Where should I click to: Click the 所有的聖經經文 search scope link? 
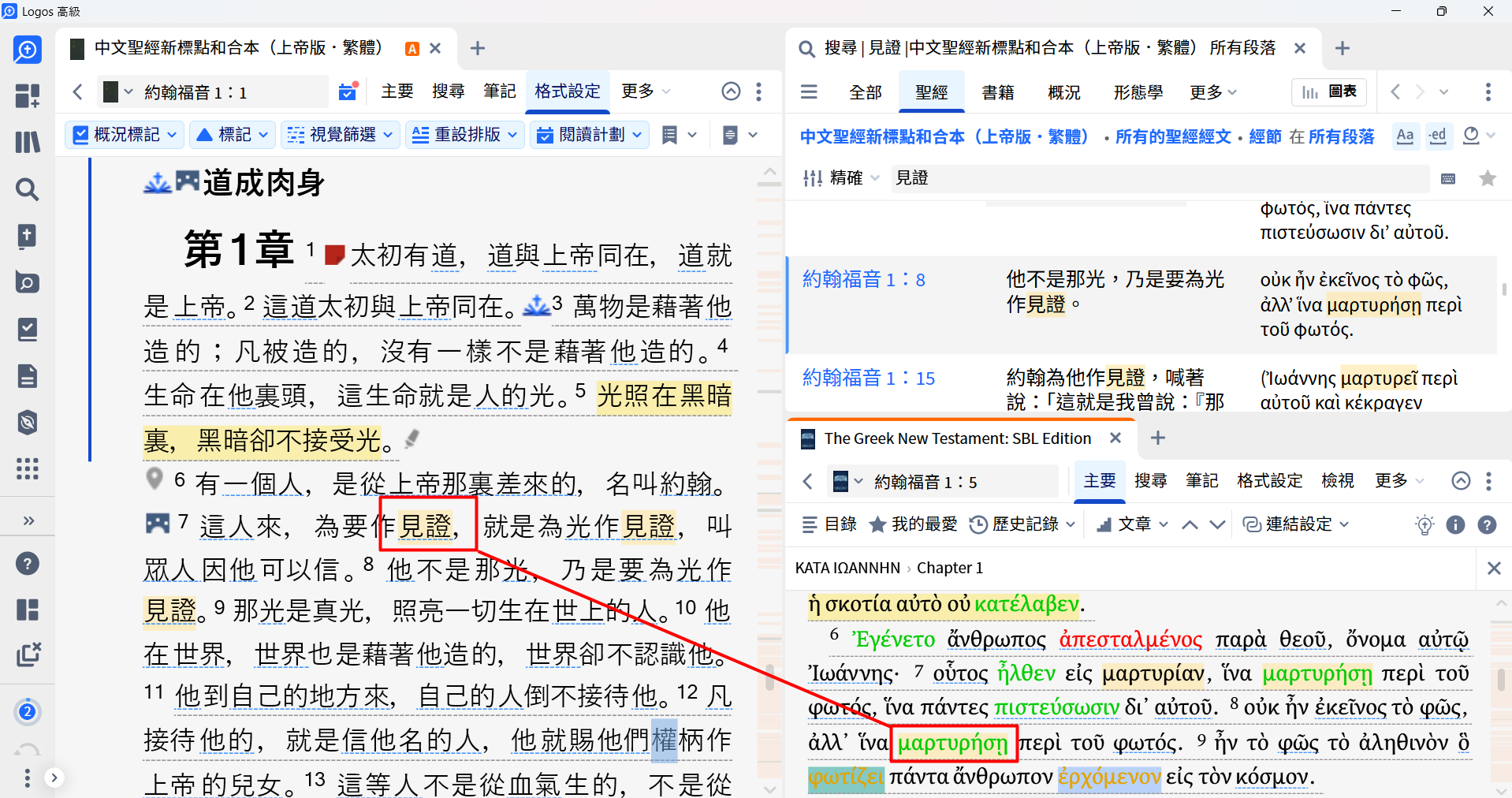click(x=1173, y=136)
